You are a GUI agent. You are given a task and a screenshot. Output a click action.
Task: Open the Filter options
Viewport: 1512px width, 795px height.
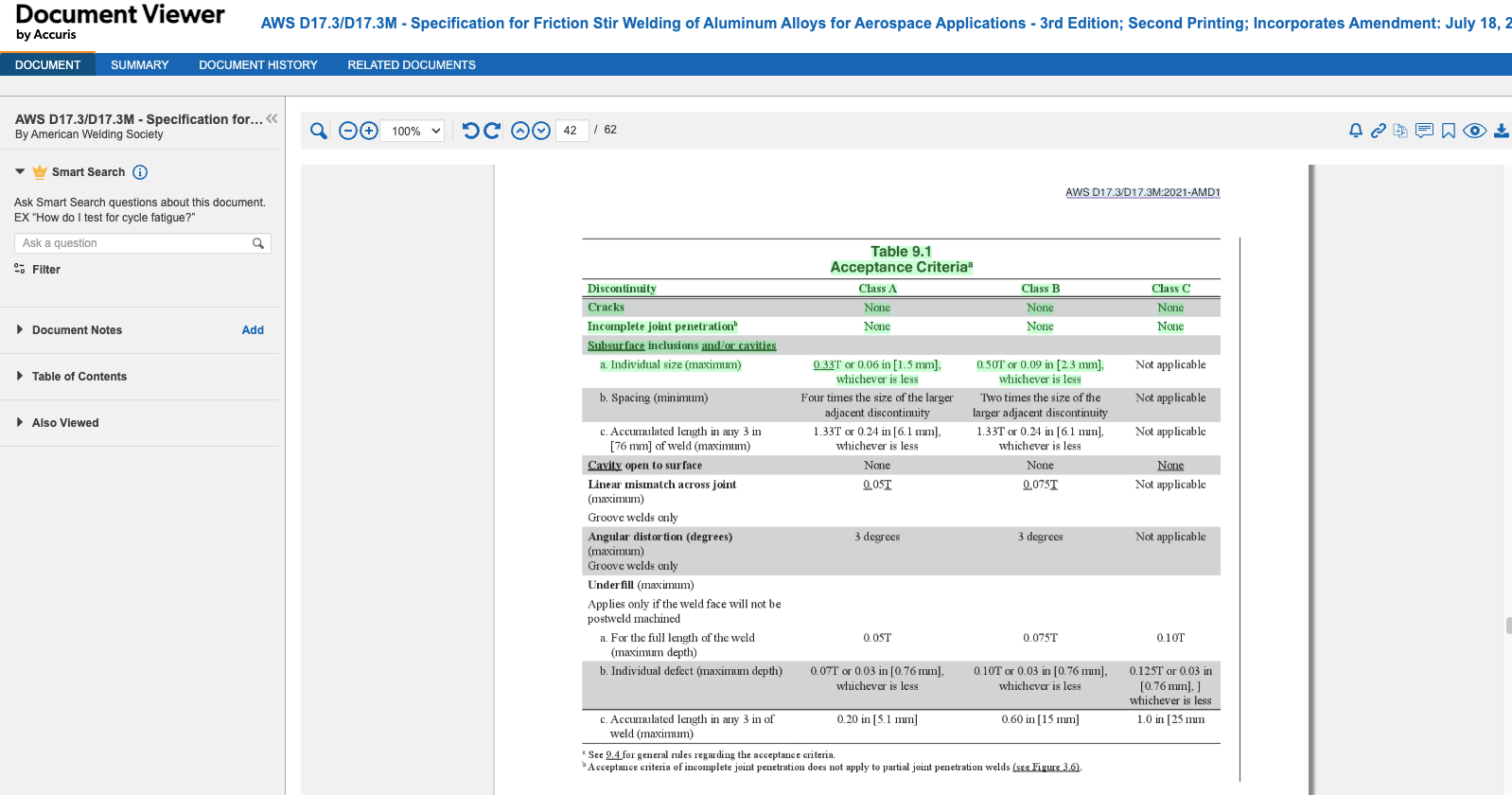pyautogui.click(x=38, y=270)
